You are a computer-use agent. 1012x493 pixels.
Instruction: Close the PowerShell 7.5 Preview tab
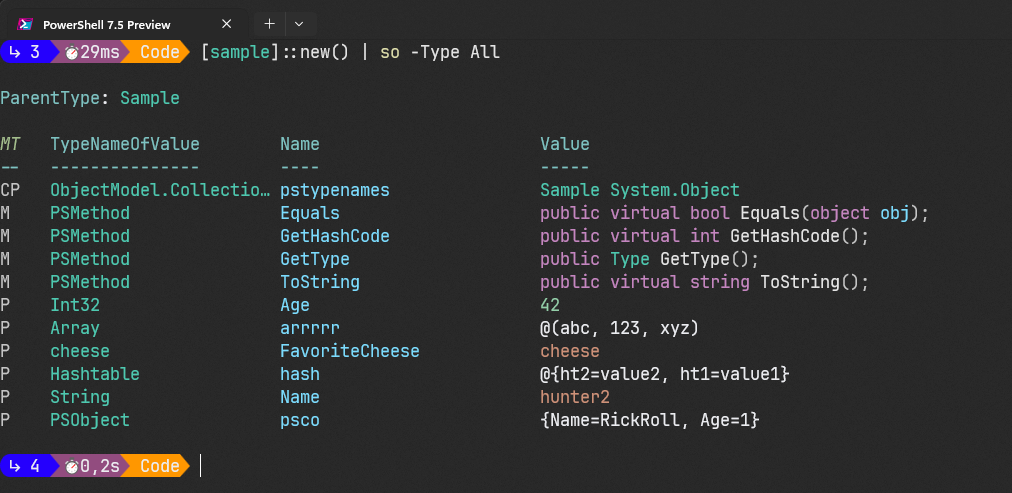click(226, 24)
